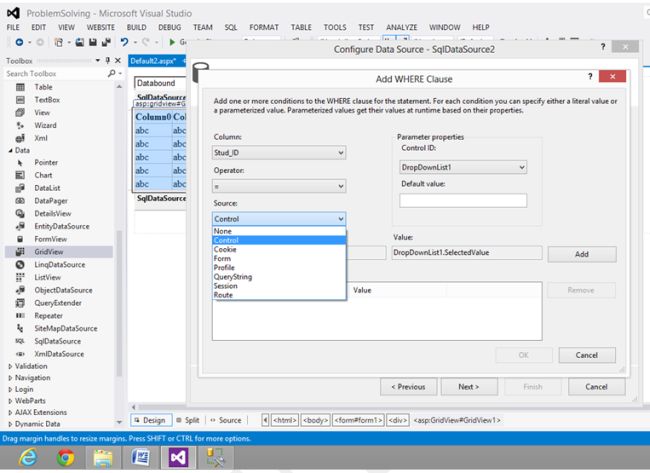Expand the Validation section in Toolbox

(10, 366)
